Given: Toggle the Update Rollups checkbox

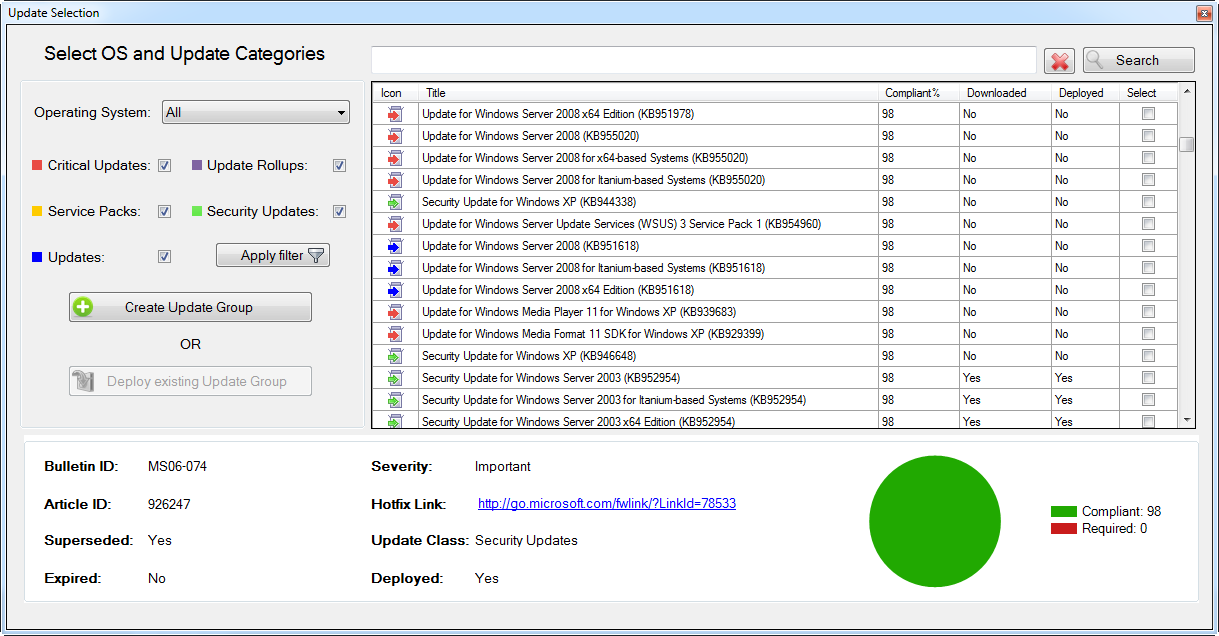Looking at the screenshot, I should point(340,166).
